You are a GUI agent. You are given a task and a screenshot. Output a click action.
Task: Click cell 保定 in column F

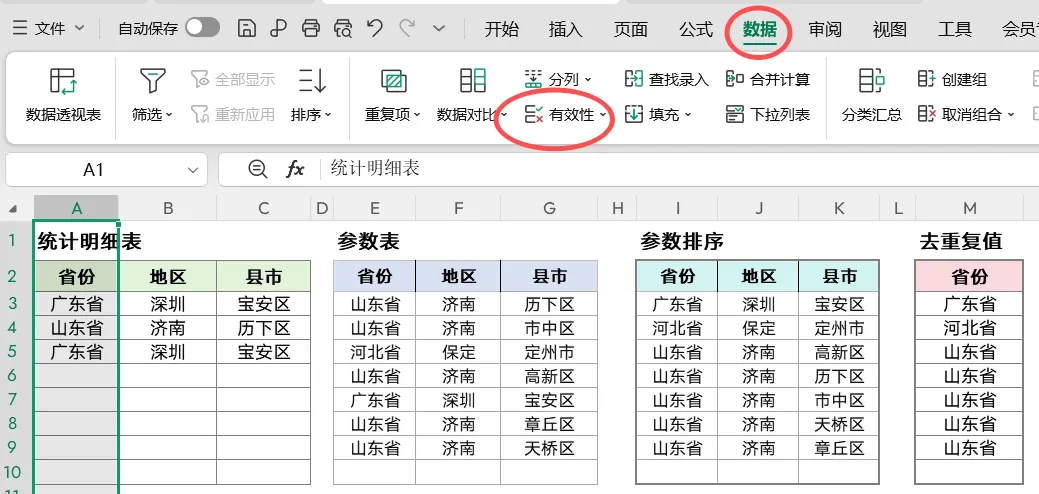click(459, 351)
